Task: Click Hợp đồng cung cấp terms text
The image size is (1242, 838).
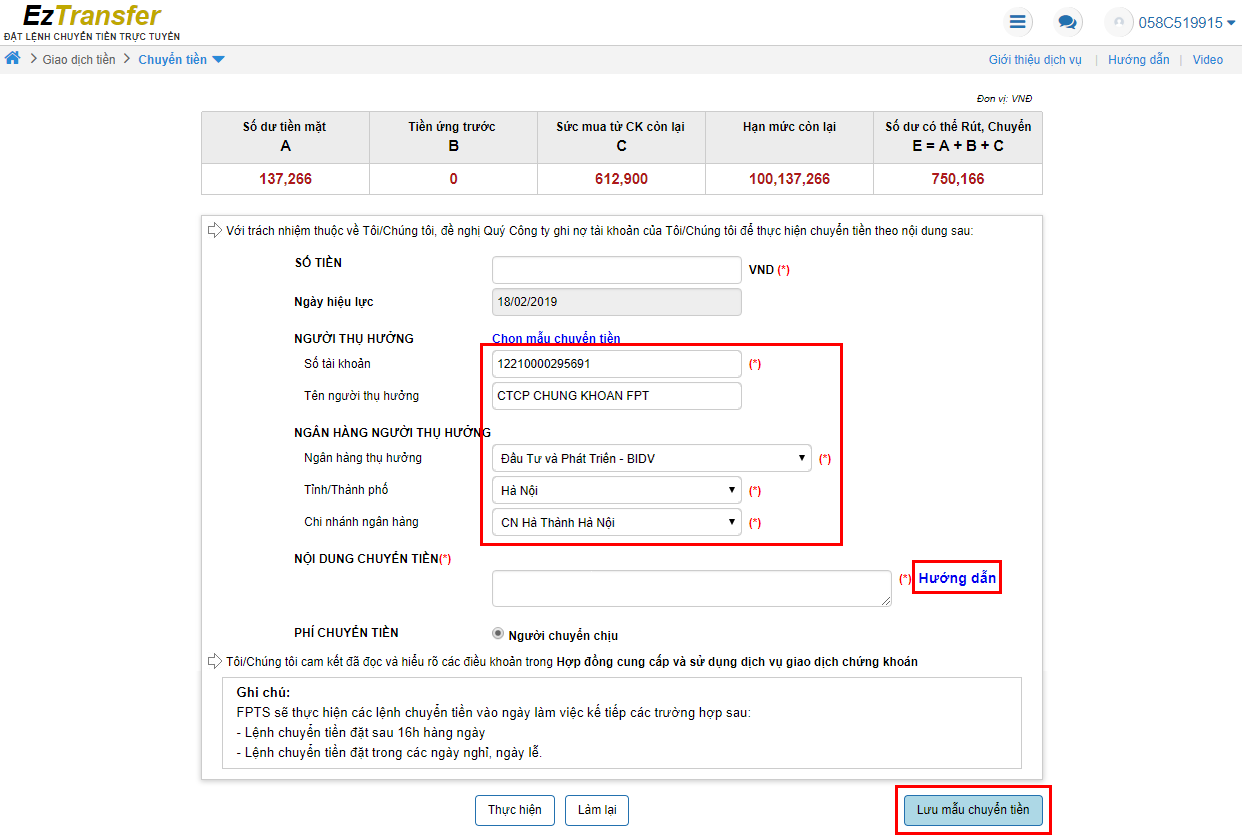Action: [738, 662]
